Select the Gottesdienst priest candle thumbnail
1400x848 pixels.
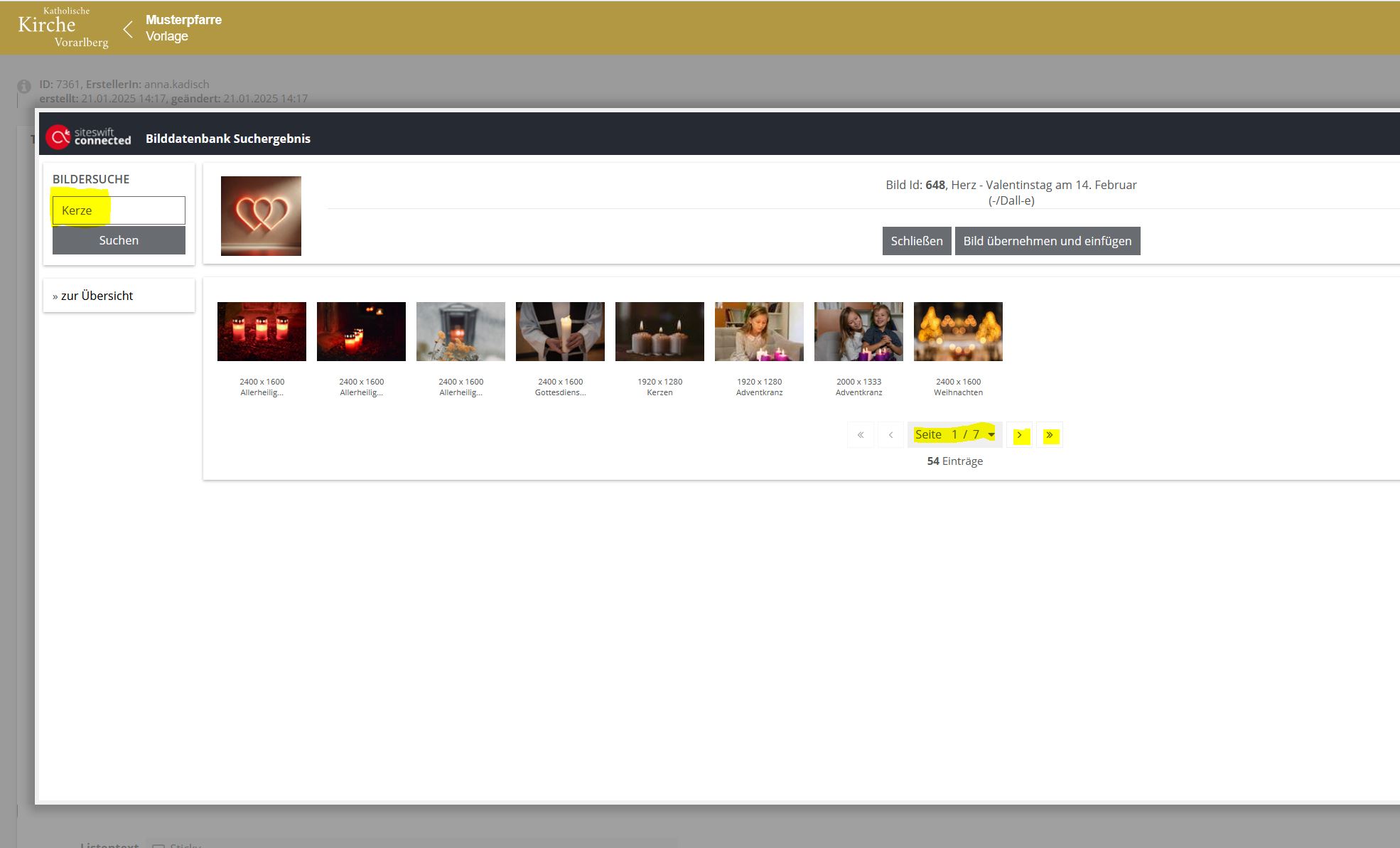[x=560, y=331]
